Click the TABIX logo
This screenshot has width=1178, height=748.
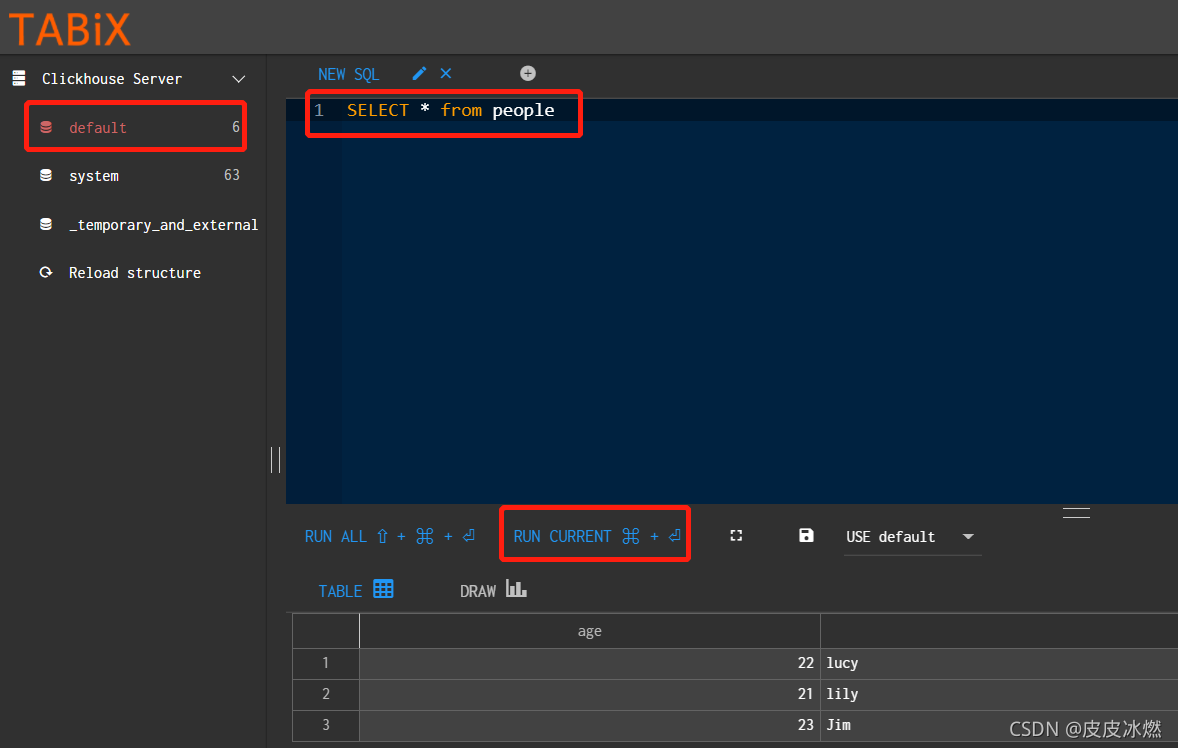(x=70, y=29)
